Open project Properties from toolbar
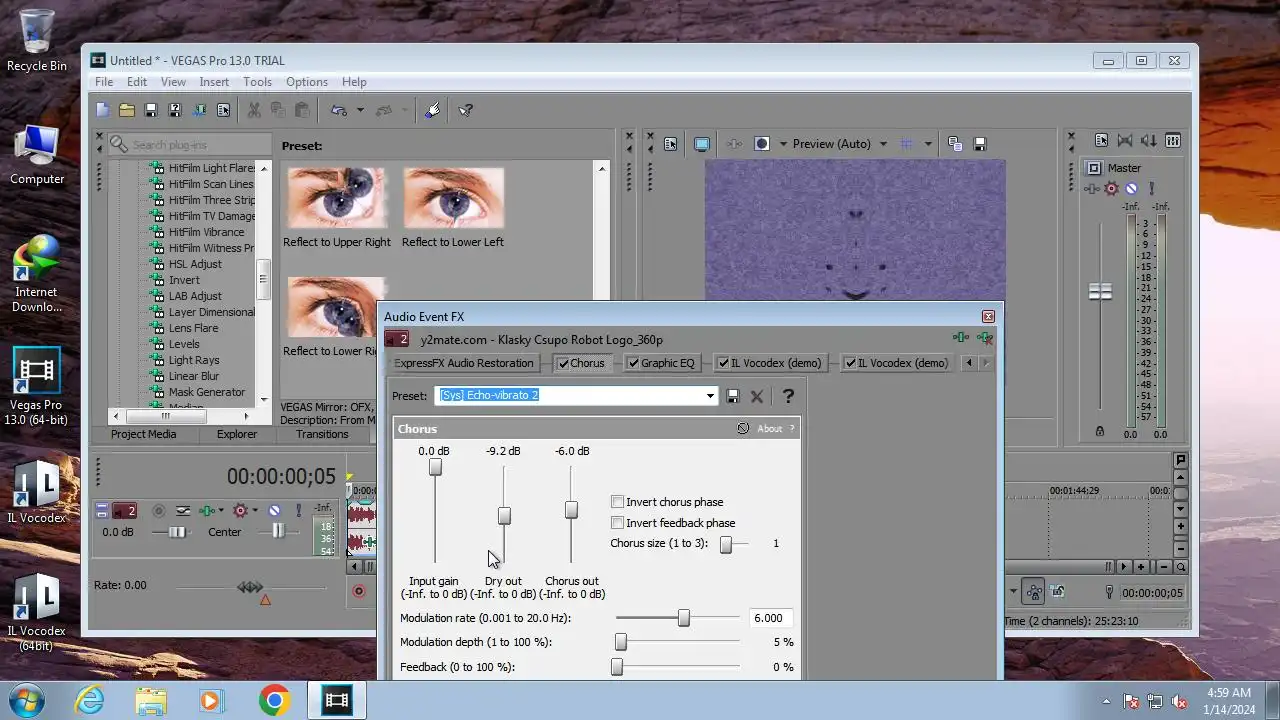The image size is (1280, 720). 223,110
